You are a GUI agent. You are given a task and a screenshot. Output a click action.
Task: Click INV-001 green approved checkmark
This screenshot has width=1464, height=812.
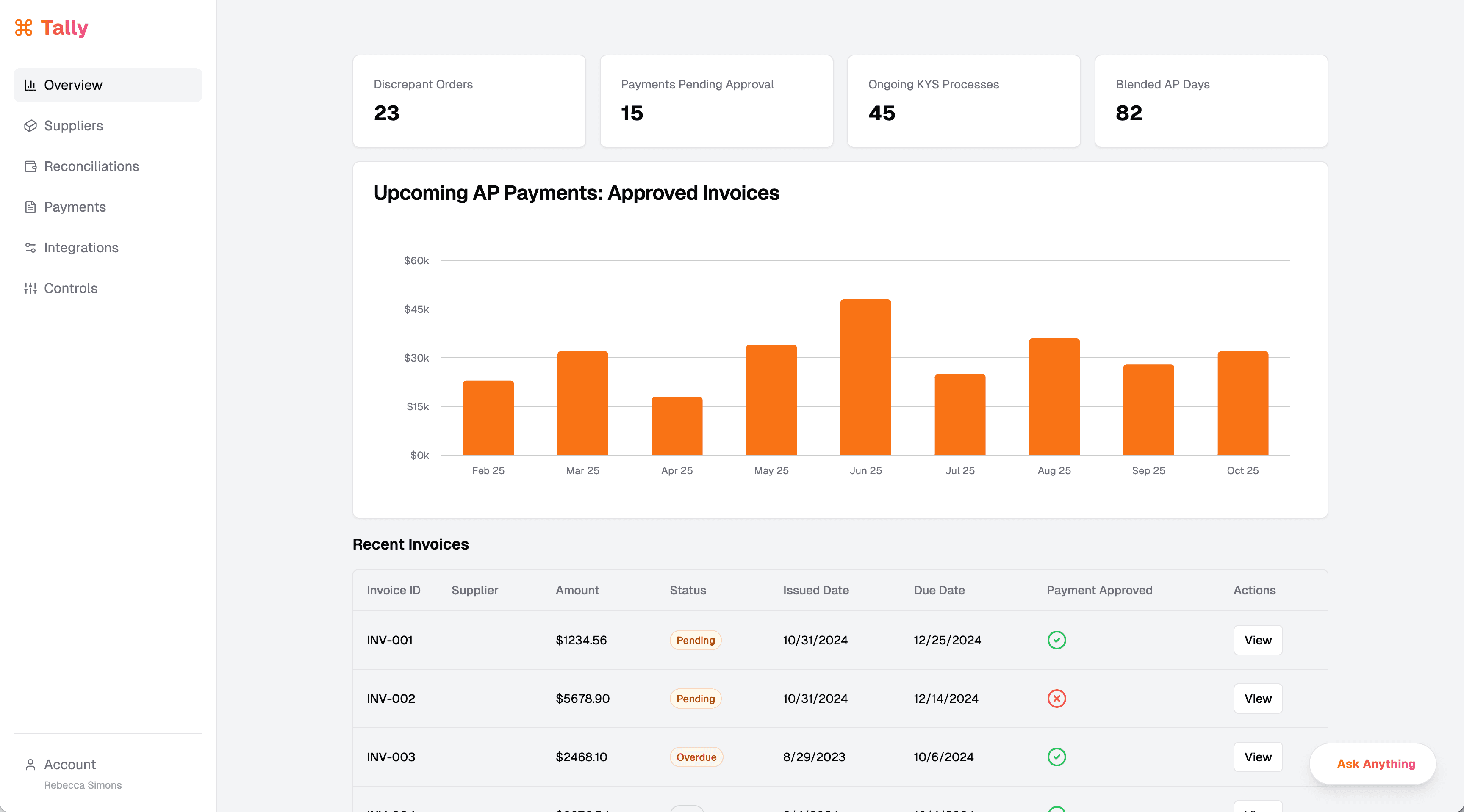click(1056, 640)
